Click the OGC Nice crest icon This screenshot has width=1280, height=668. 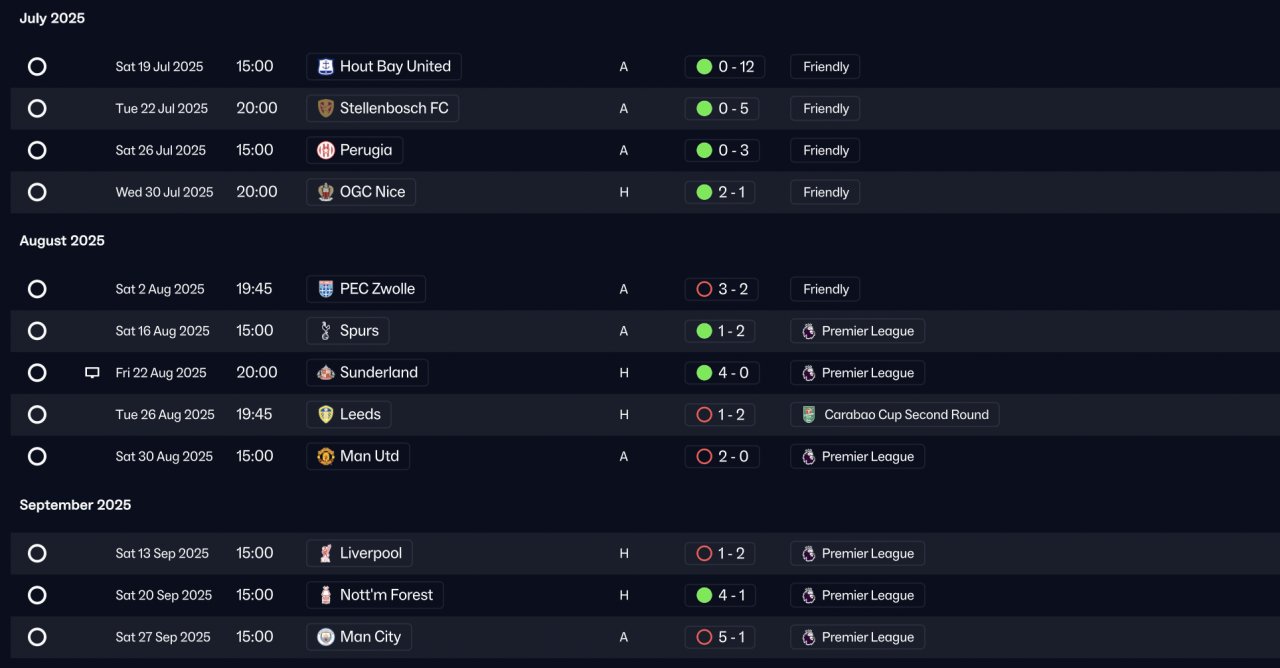tap(325, 193)
